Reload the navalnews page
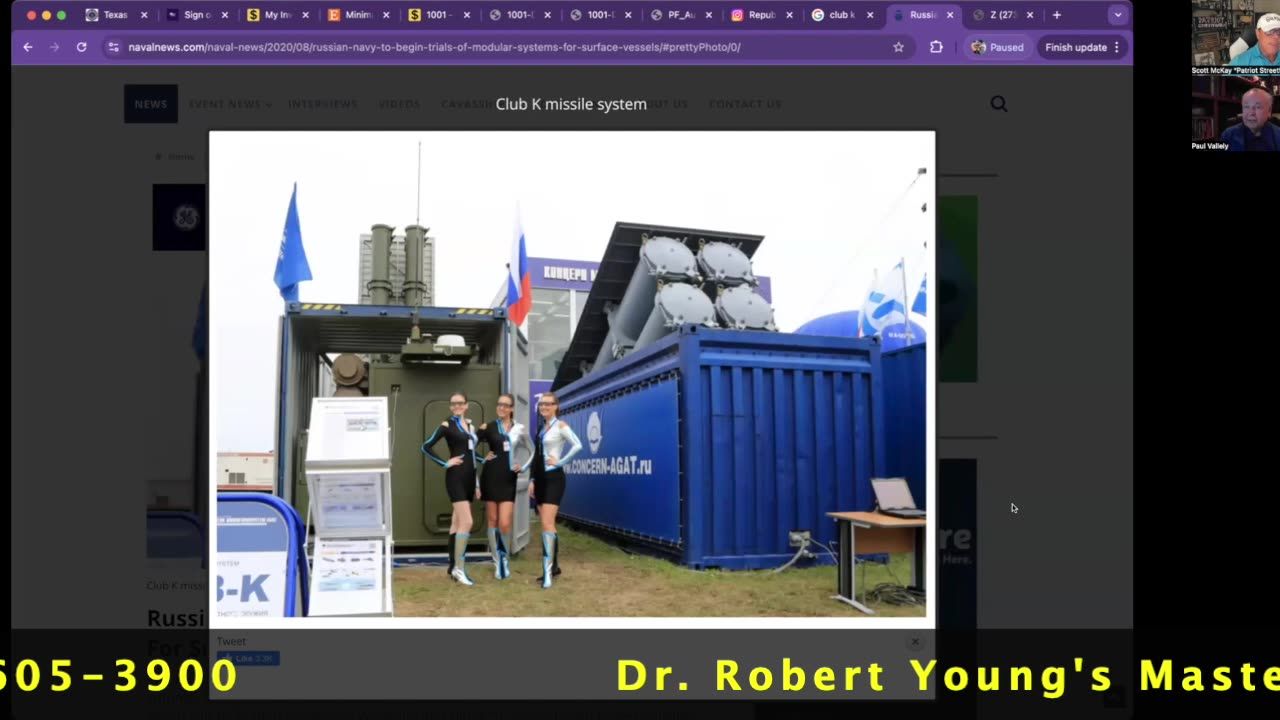The image size is (1280, 720). tap(81, 47)
